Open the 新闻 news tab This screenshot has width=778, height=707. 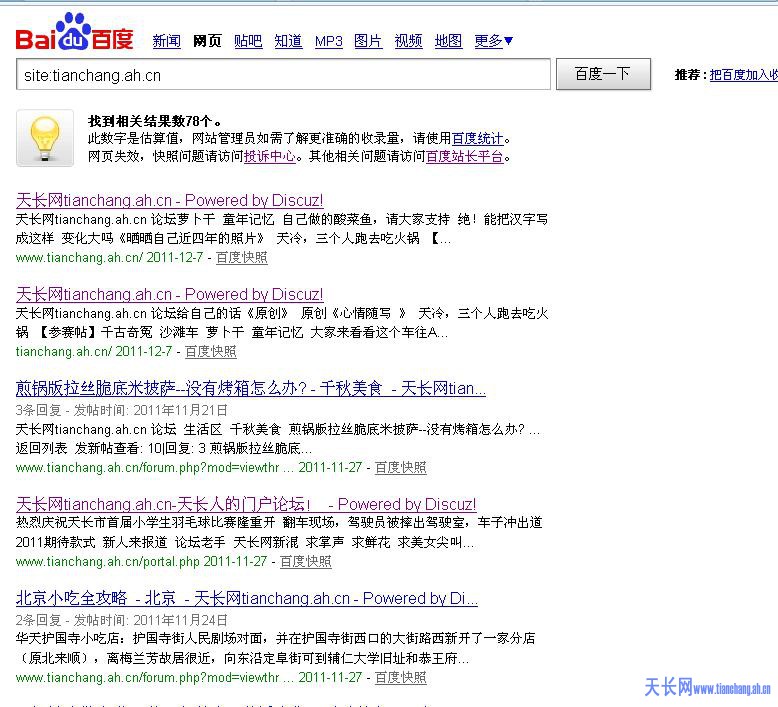(x=166, y=41)
